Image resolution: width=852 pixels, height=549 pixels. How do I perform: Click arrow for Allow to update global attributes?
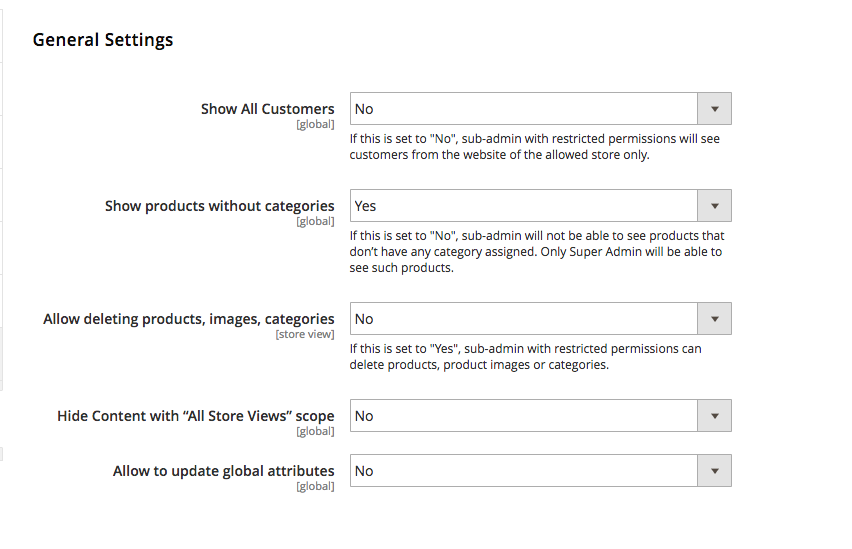(x=714, y=471)
